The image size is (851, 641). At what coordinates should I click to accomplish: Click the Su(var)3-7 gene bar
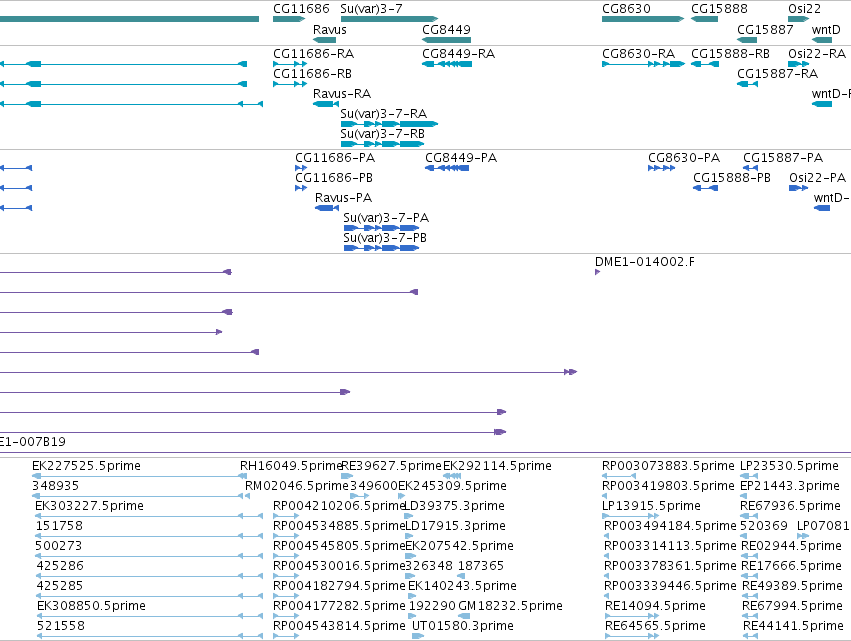pyautogui.click(x=389, y=19)
